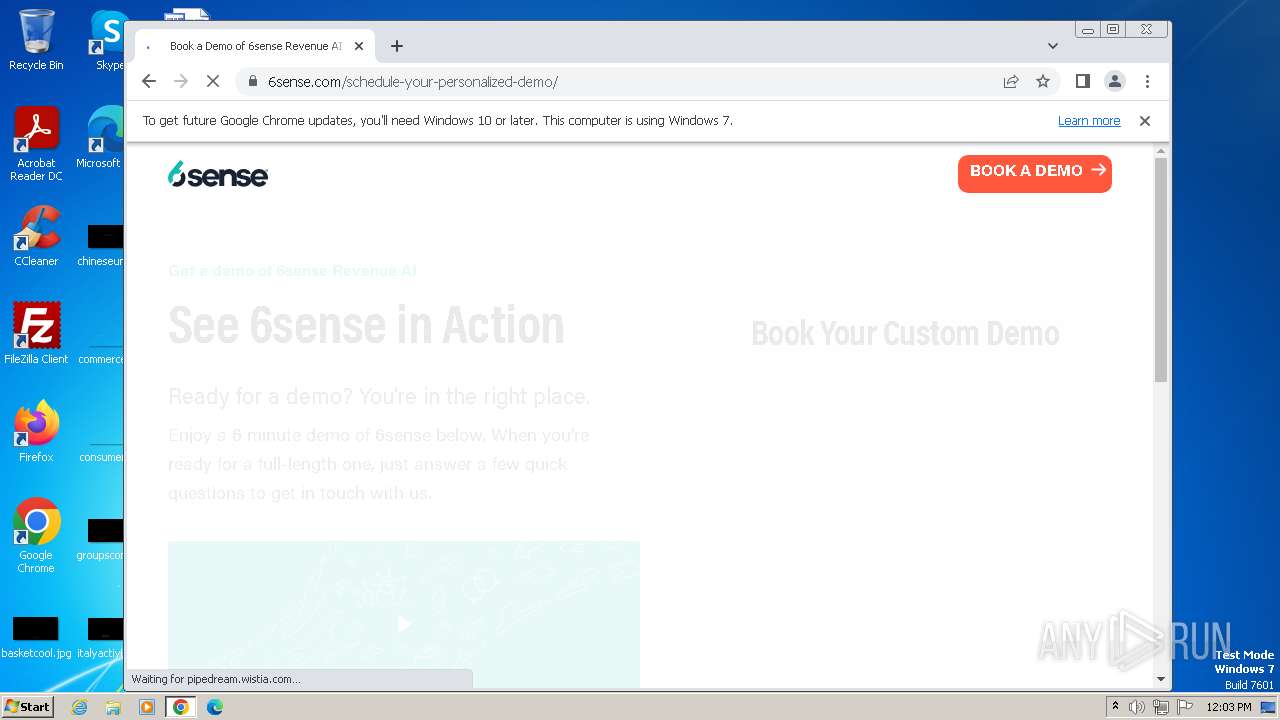
Task: Click the 6sense logo
Action: [x=218, y=174]
